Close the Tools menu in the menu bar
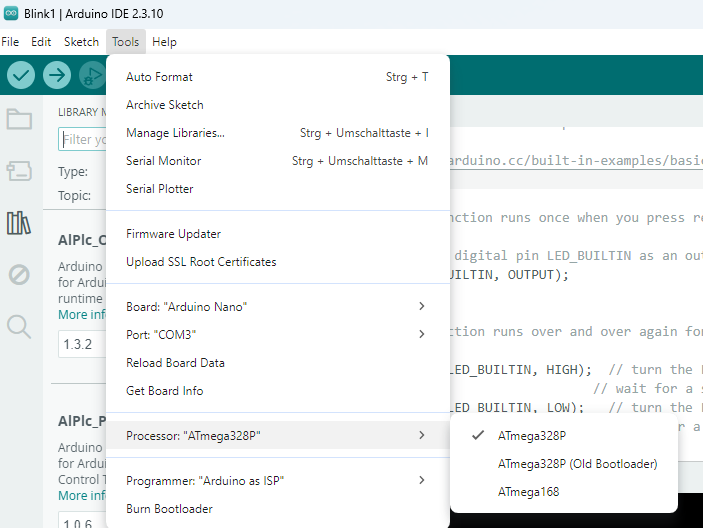The height and width of the screenshot is (528, 703). click(126, 42)
